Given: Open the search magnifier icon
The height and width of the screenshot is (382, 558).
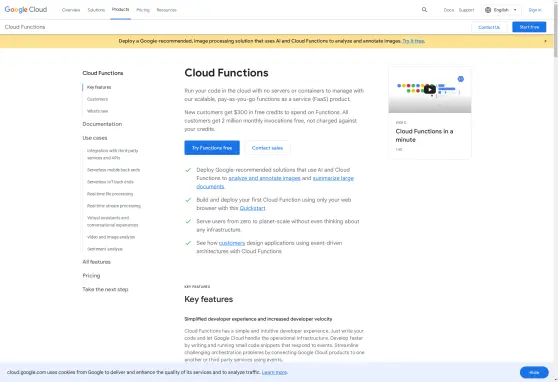Looking at the screenshot, I should (424, 10).
